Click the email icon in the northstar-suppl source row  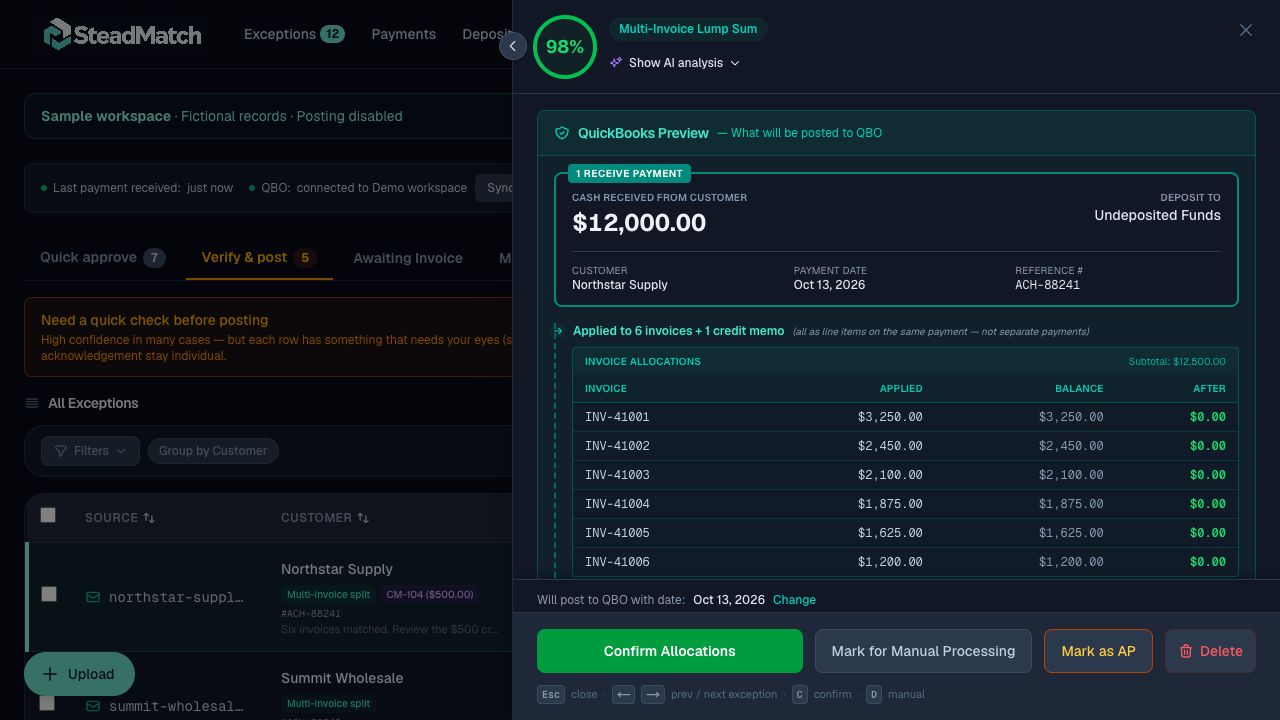[93, 597]
